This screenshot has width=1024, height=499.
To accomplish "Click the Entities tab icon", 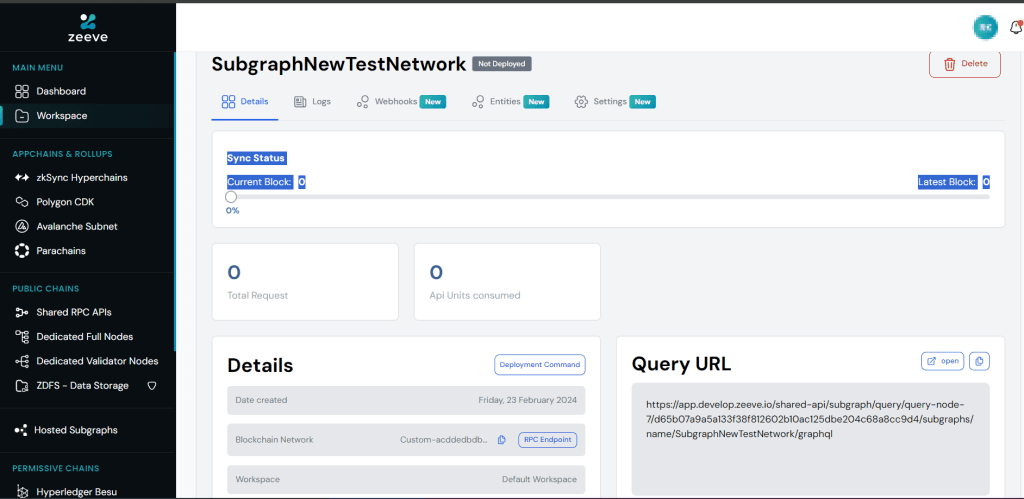I will click(x=478, y=102).
